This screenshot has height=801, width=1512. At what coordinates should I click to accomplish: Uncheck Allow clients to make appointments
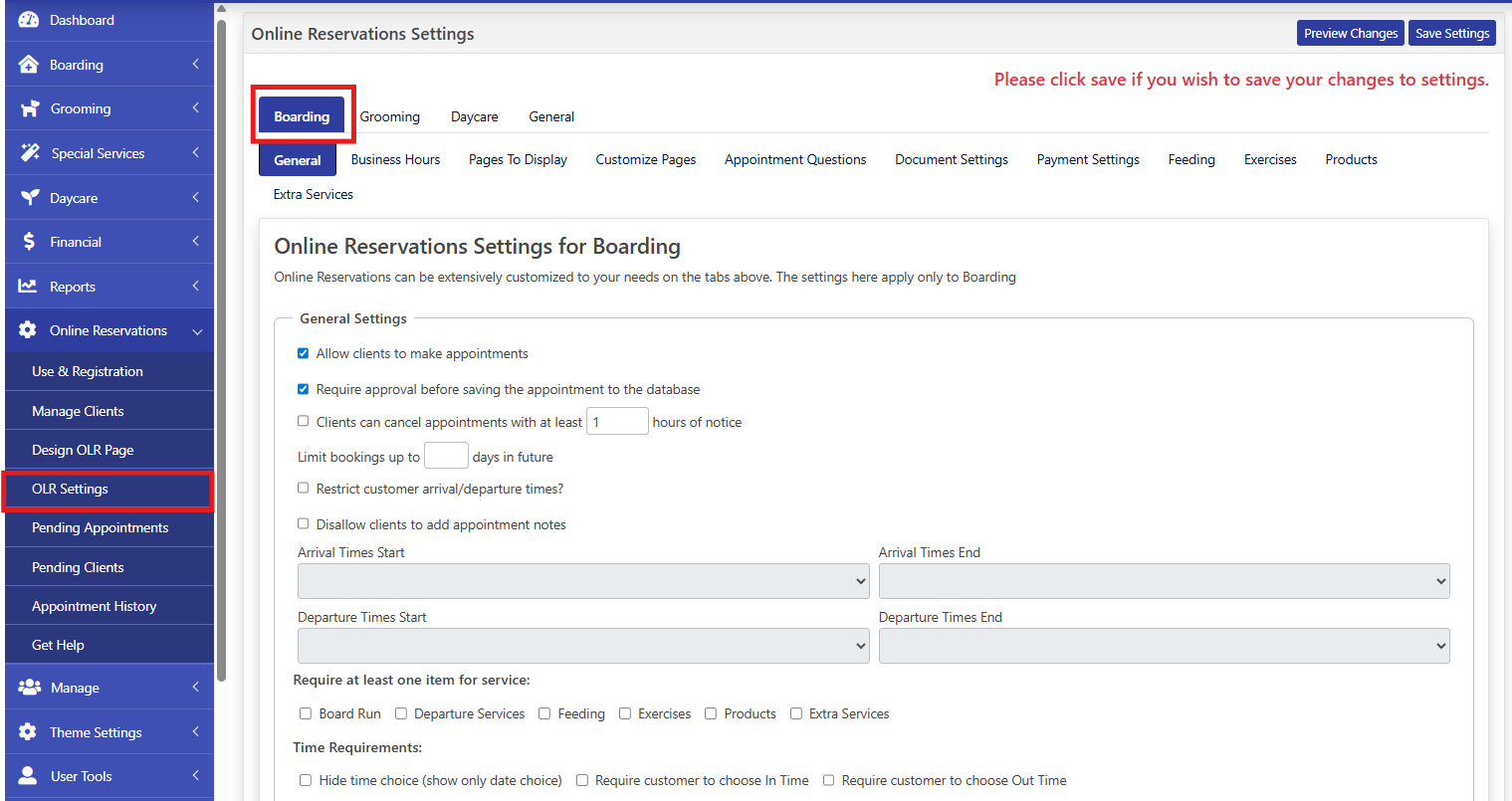point(304,353)
